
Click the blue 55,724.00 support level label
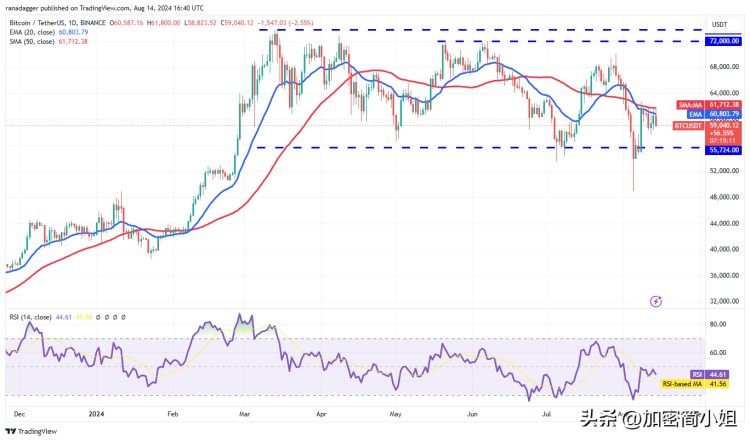(725, 150)
